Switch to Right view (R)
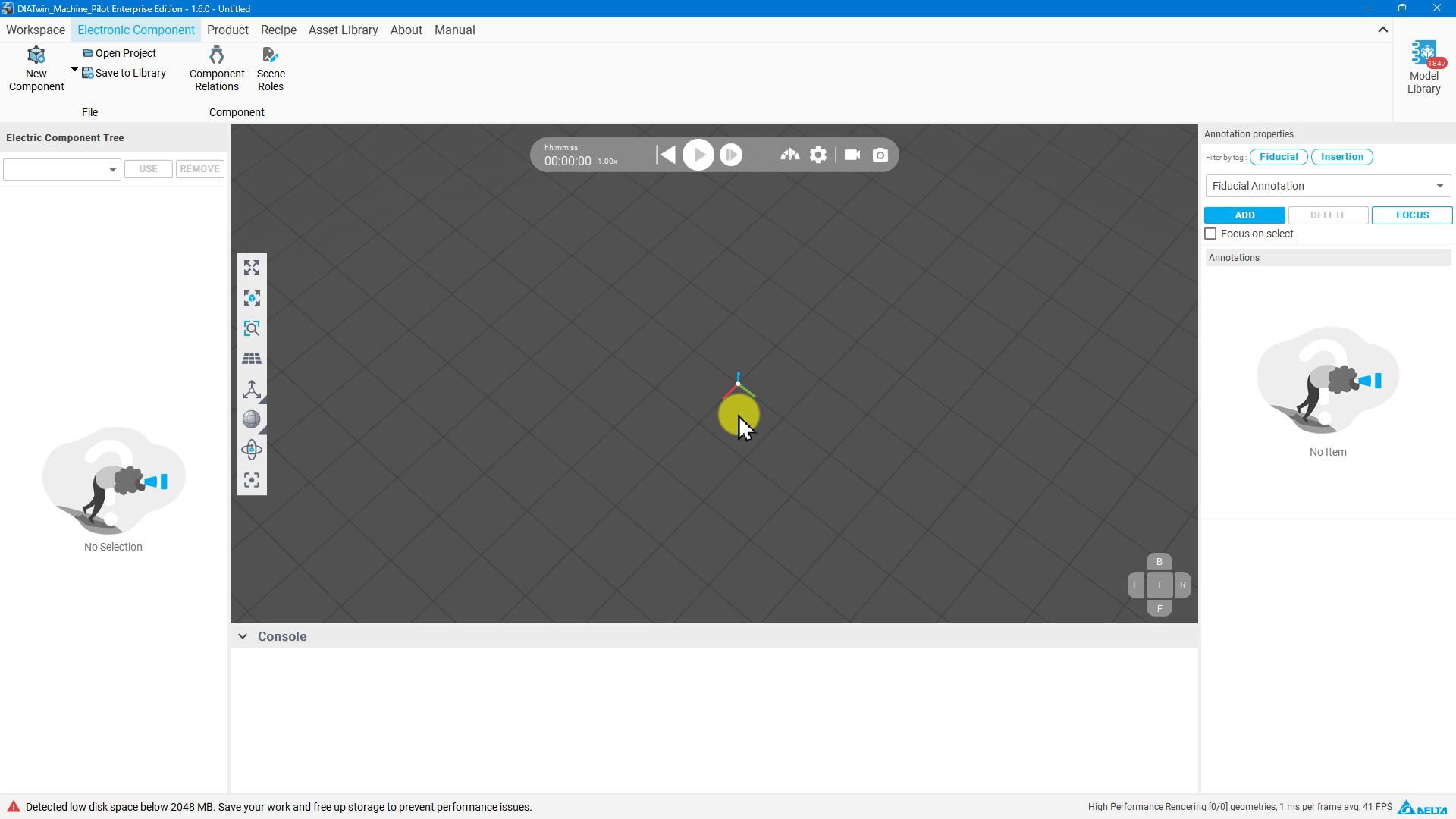The height and width of the screenshot is (819, 1456). (x=1182, y=585)
